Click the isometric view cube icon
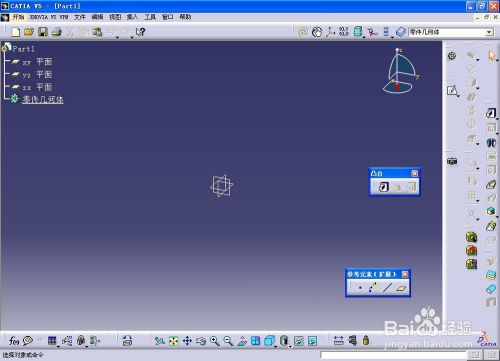 [x=269, y=341]
